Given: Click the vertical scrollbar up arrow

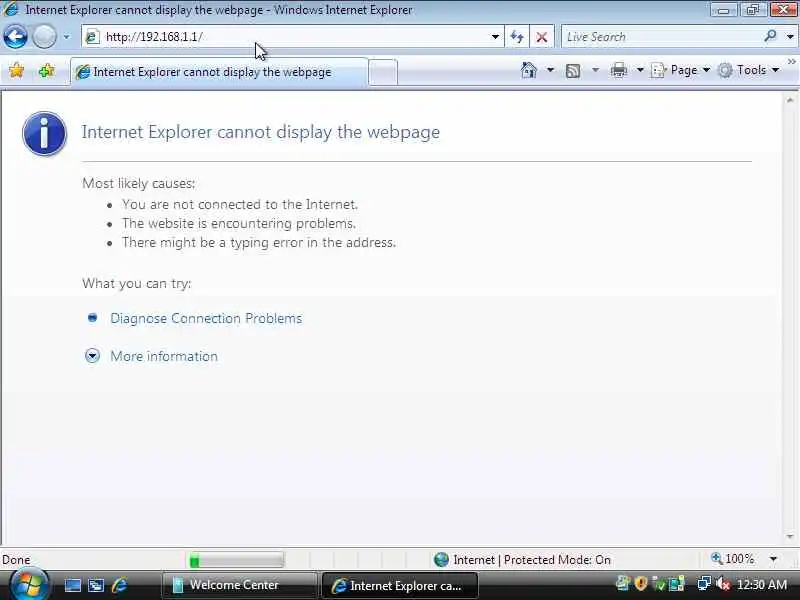Looking at the screenshot, I should (x=790, y=101).
